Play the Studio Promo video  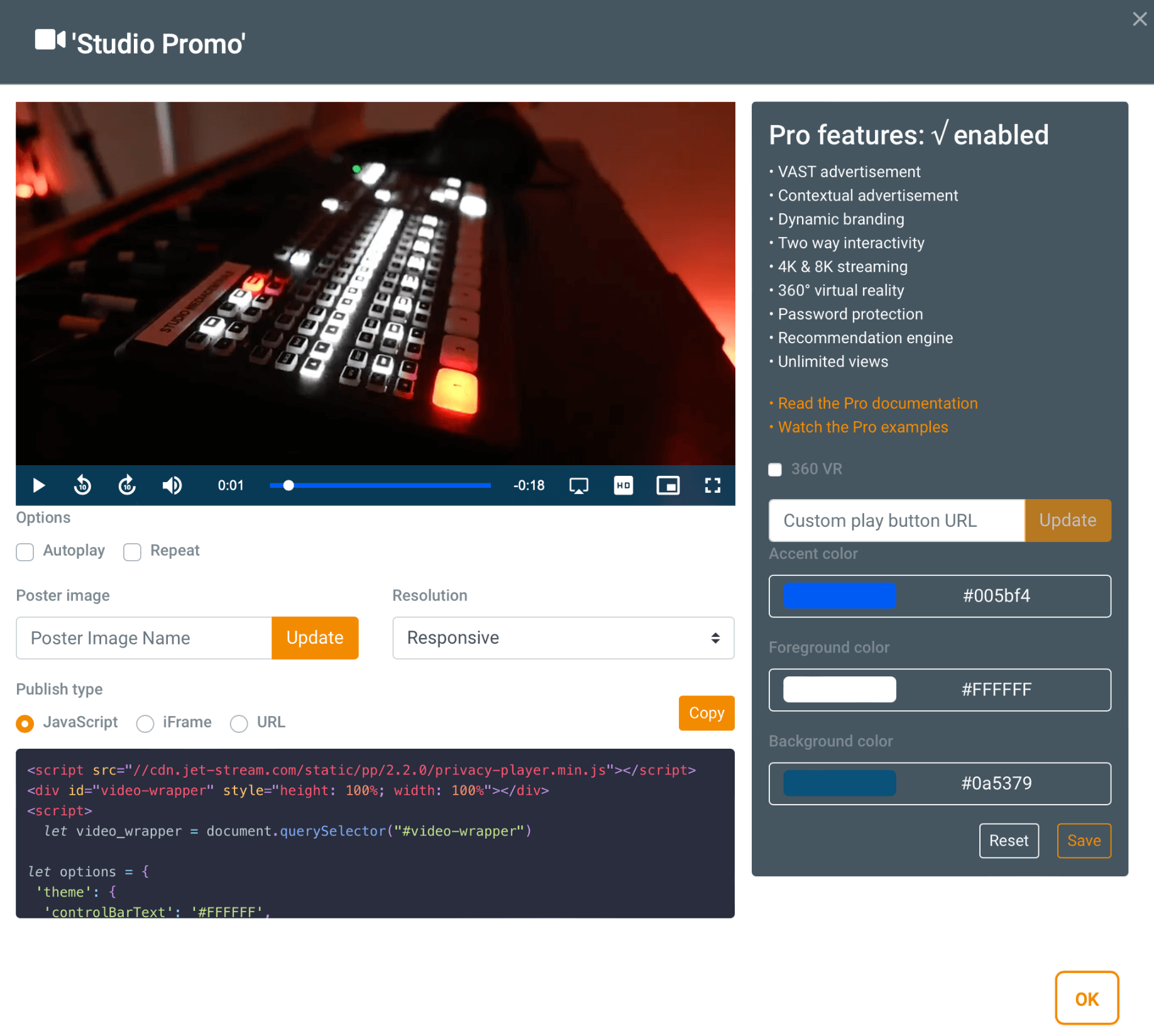pos(38,485)
